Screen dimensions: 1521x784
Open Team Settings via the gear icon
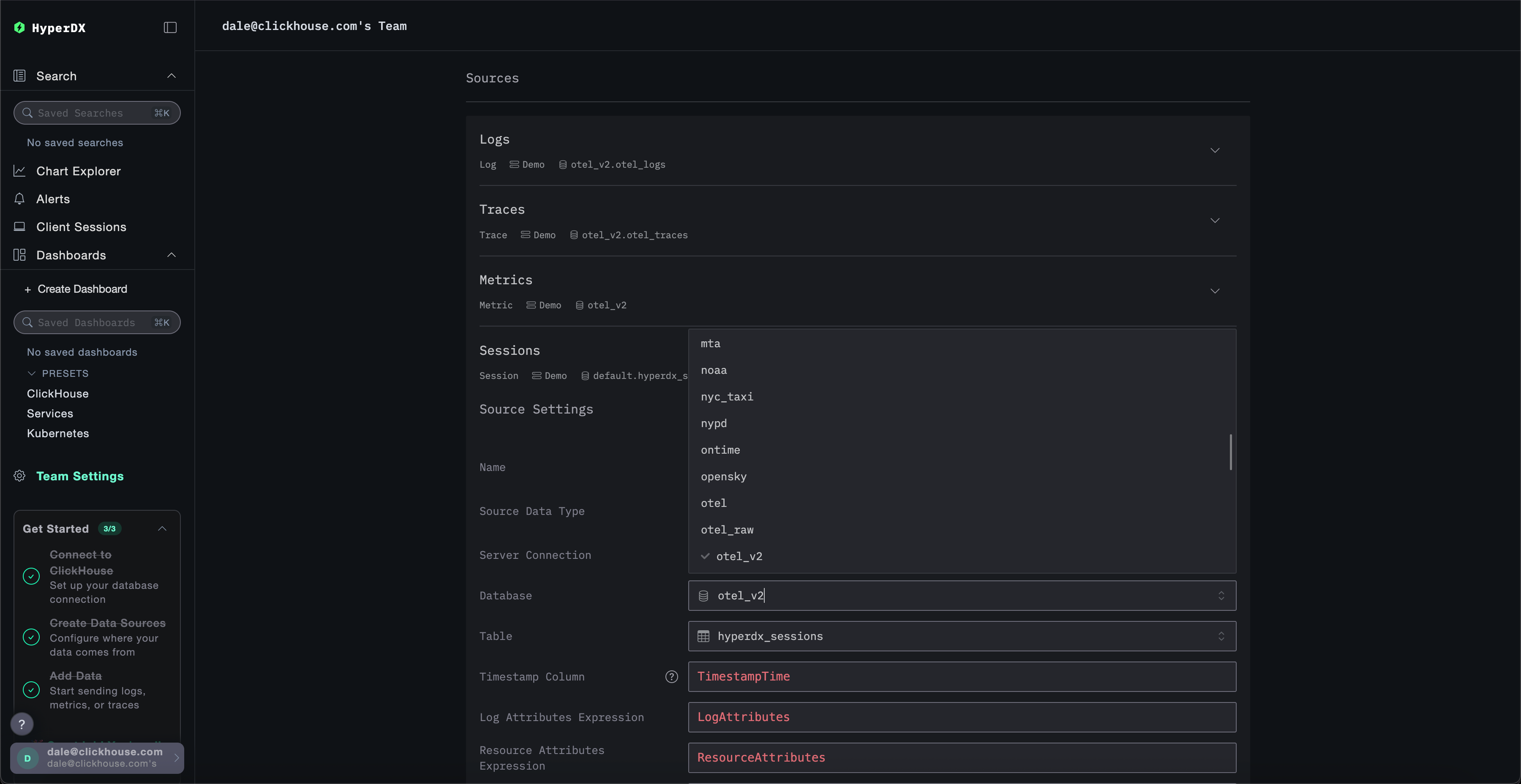pos(19,476)
